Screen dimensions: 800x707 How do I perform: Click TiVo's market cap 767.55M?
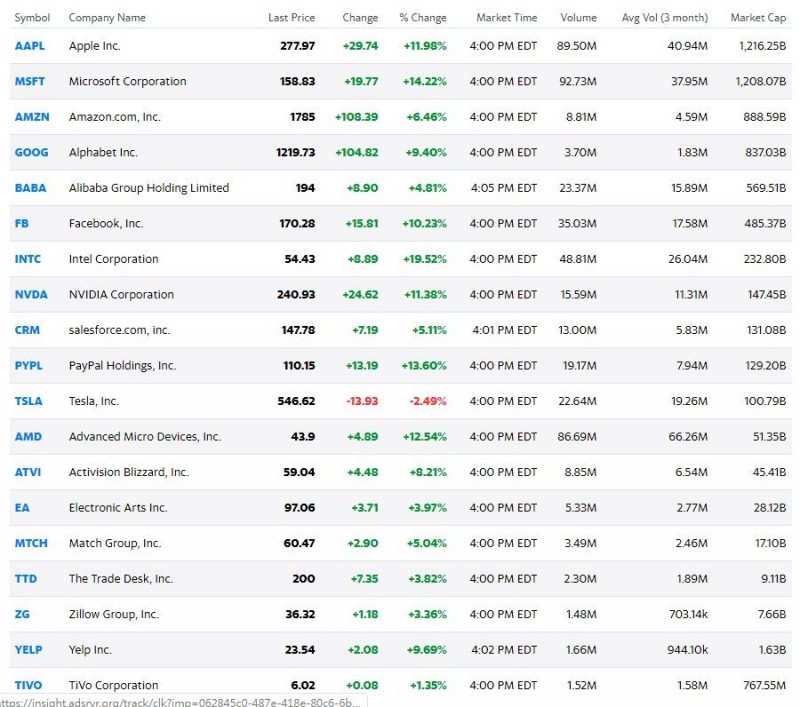click(x=764, y=685)
